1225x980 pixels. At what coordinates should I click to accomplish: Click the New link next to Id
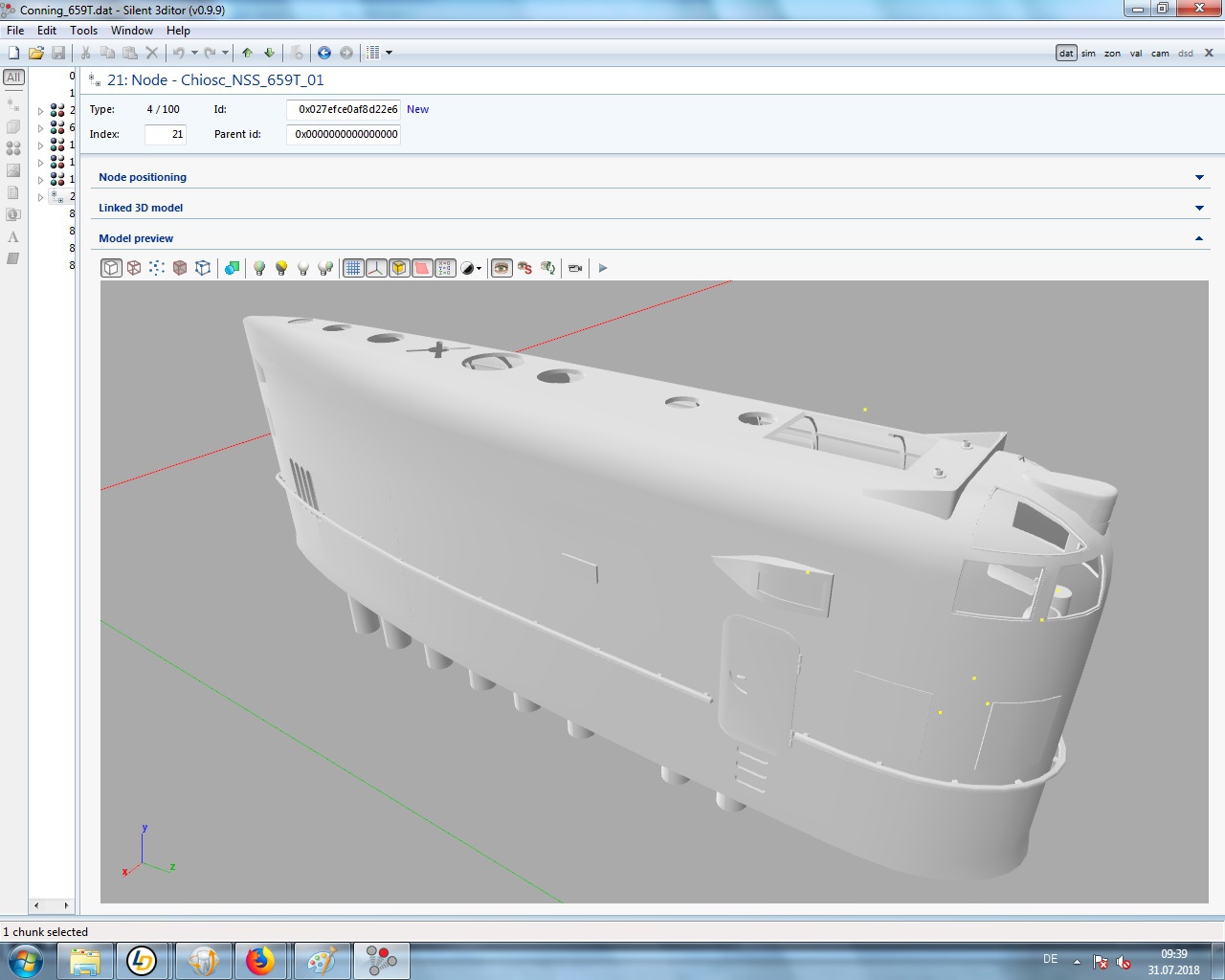(x=417, y=109)
